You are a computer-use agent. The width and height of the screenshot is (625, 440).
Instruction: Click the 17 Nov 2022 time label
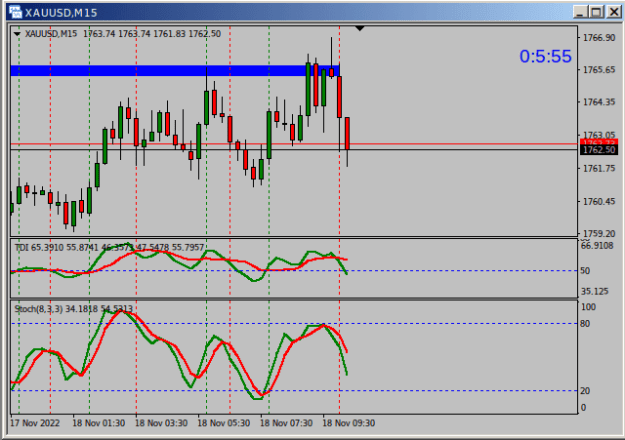[35, 423]
